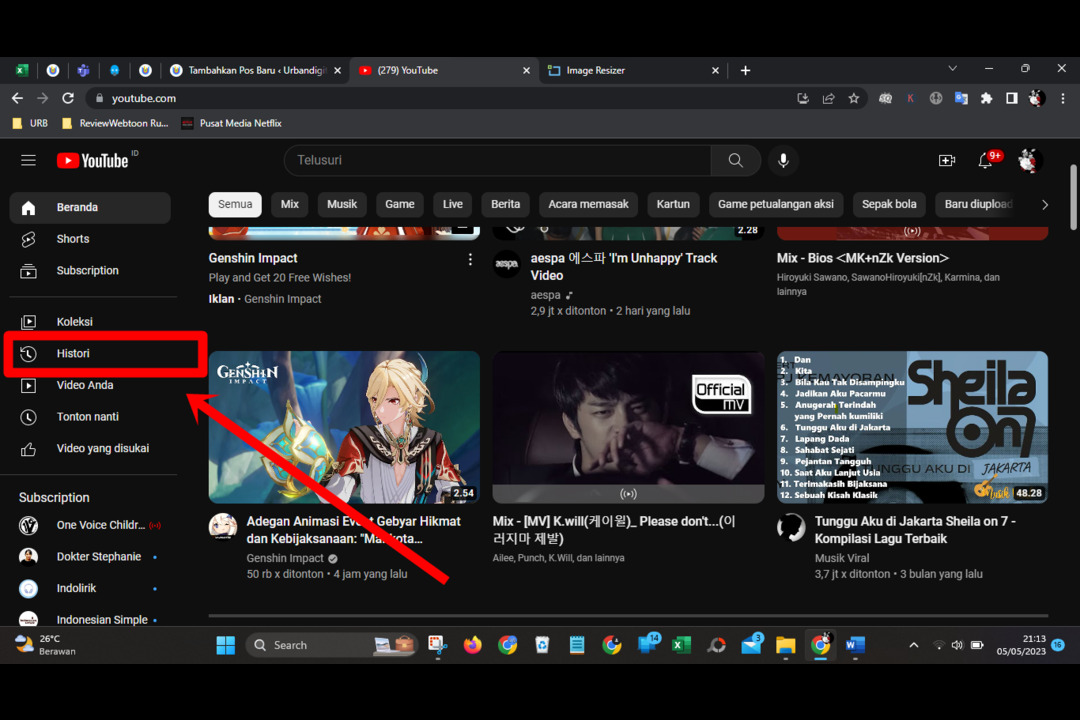Viewport: 1080px width, 720px height.
Task: Go to Beranda in sidebar
Action: 90,207
